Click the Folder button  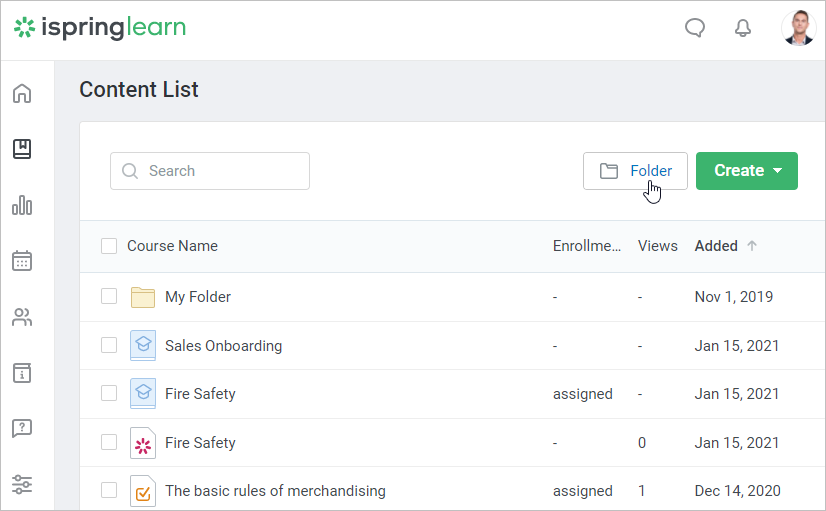pyautogui.click(x=635, y=171)
